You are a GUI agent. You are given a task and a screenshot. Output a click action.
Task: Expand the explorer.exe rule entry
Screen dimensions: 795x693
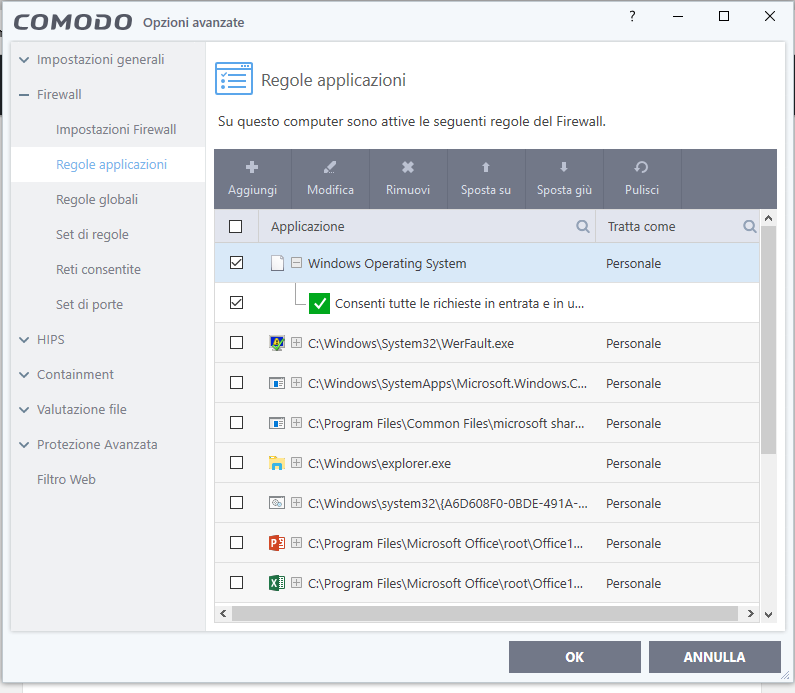296,463
